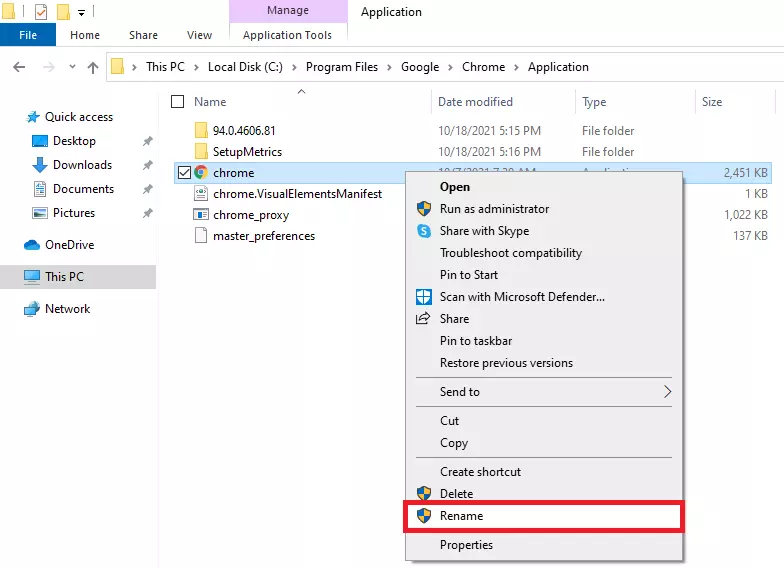Click the properties icon in quick access toolbar
784x568 pixels.
[x=41, y=11]
